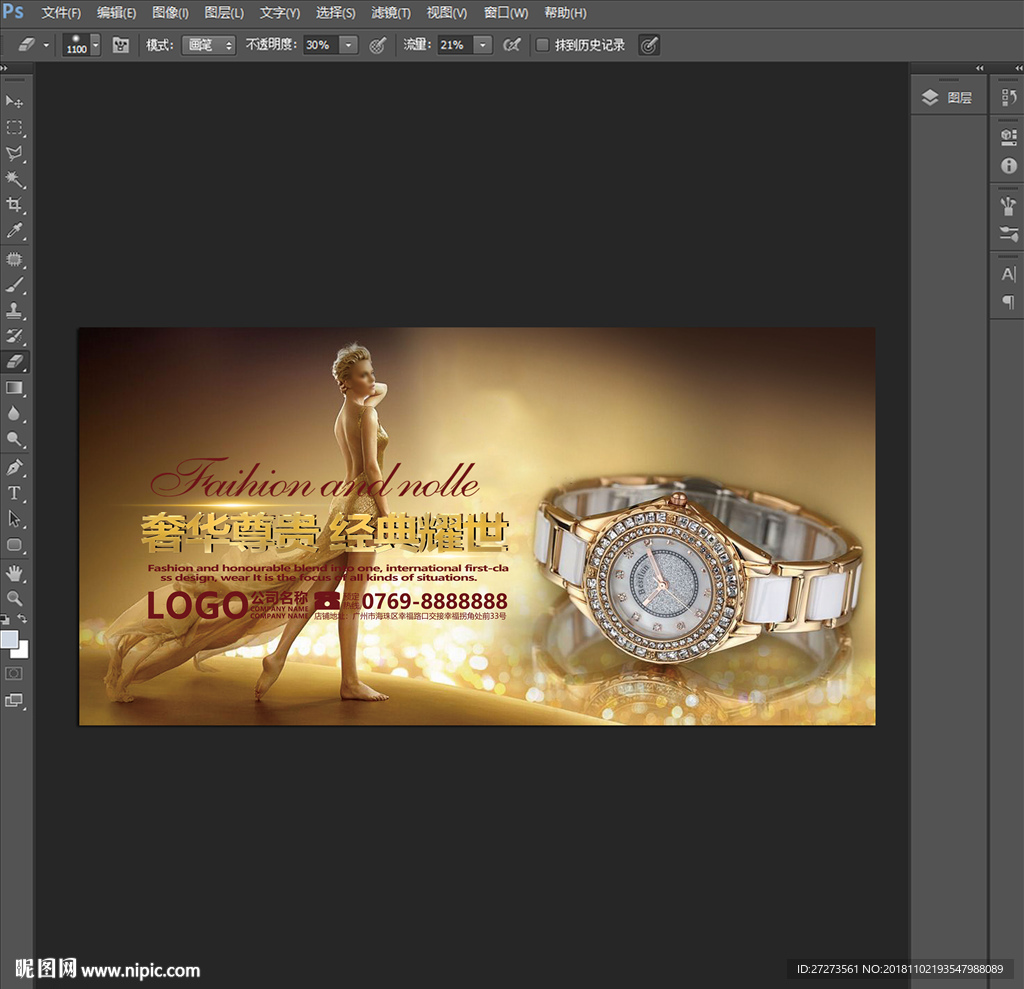Open the 图像(I) menu

point(170,13)
